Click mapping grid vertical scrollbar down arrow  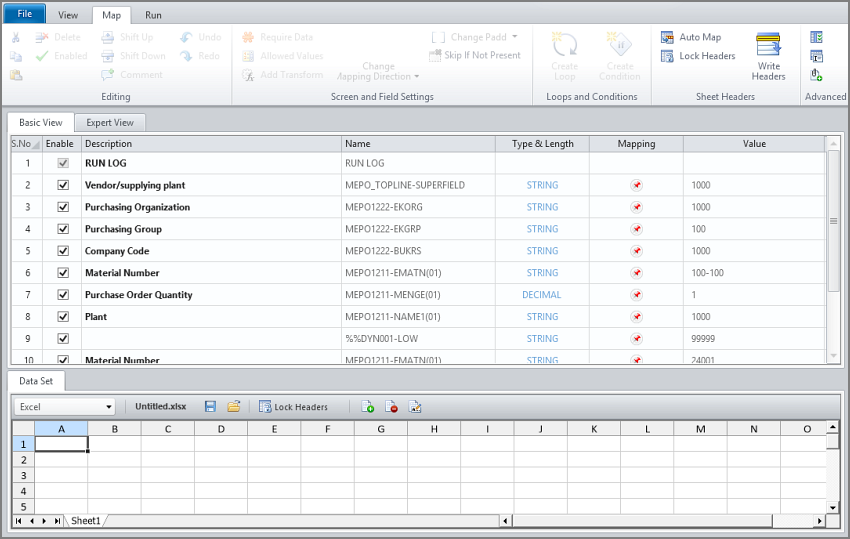coord(834,356)
